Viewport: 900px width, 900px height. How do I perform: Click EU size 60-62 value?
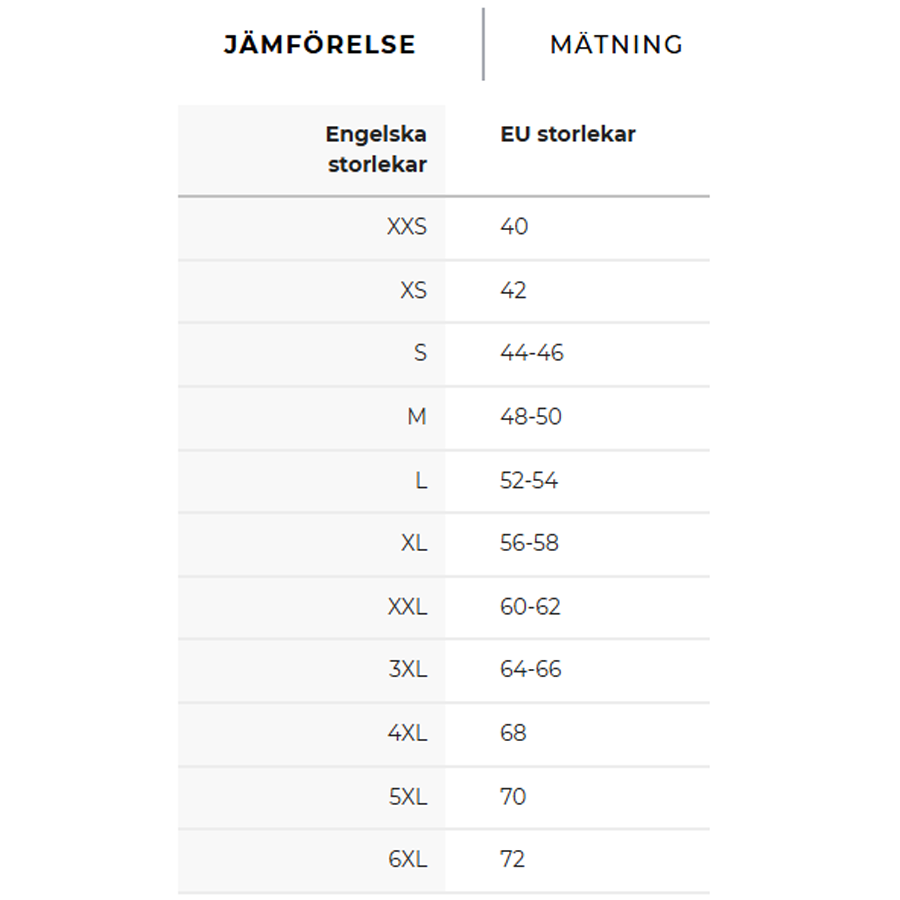tap(530, 606)
